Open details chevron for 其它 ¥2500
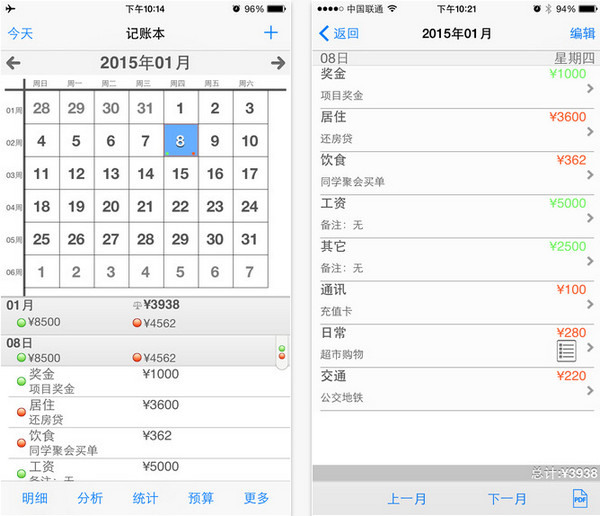The height and width of the screenshot is (516, 600). point(590,261)
